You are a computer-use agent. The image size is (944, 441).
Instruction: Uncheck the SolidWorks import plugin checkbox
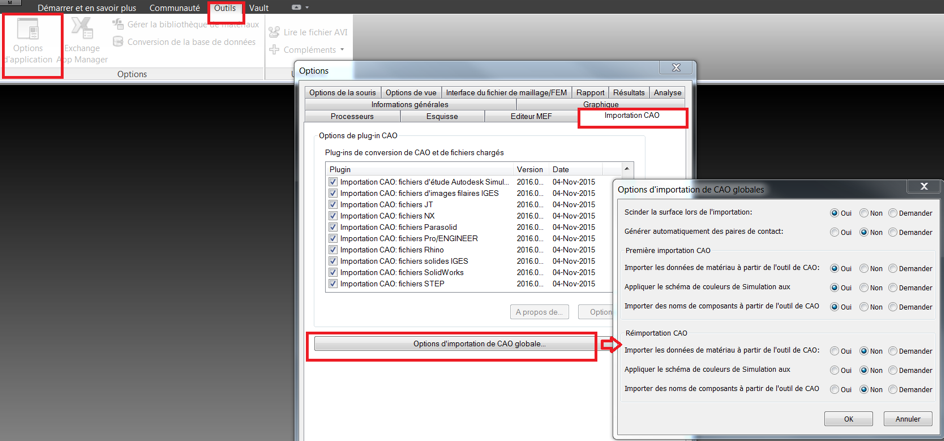click(333, 272)
